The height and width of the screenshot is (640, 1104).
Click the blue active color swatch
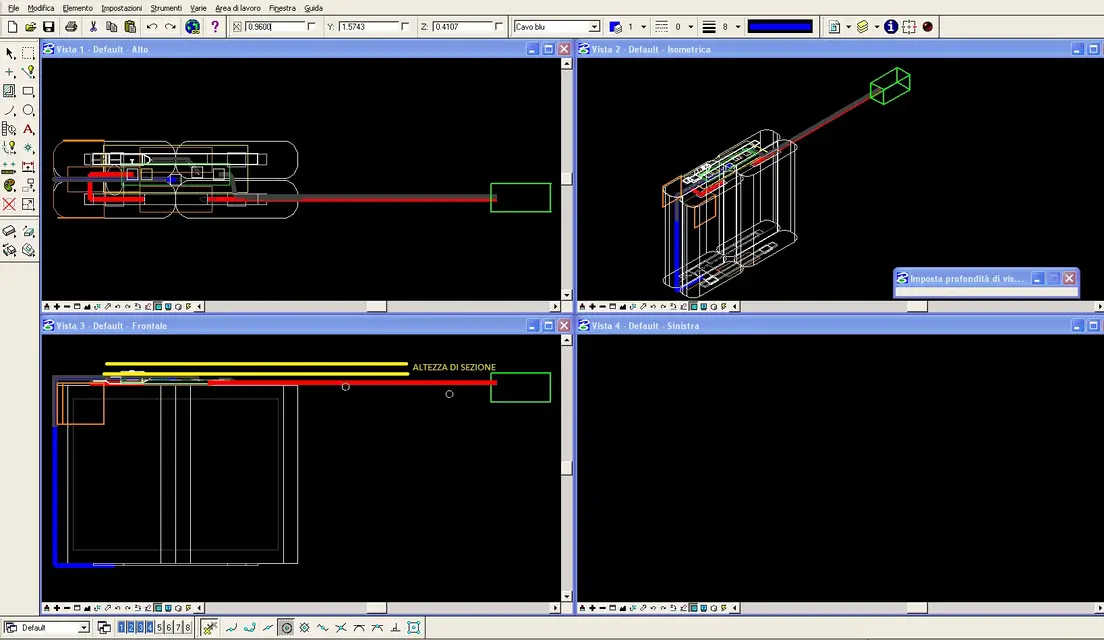pyautogui.click(x=780, y=27)
